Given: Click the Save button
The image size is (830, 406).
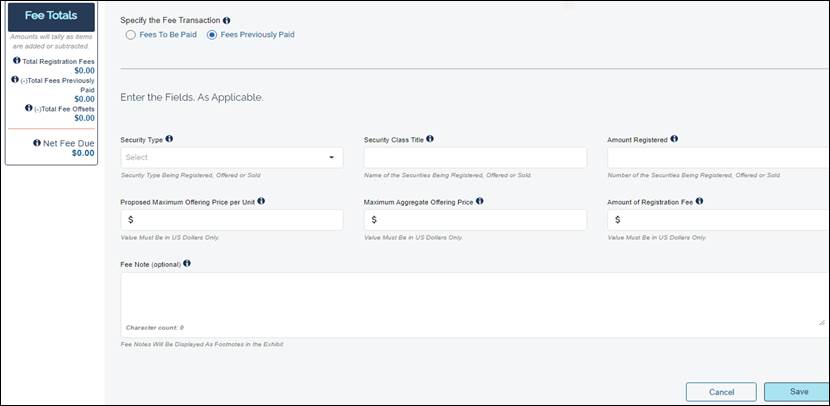Looking at the screenshot, I should pos(797,392).
